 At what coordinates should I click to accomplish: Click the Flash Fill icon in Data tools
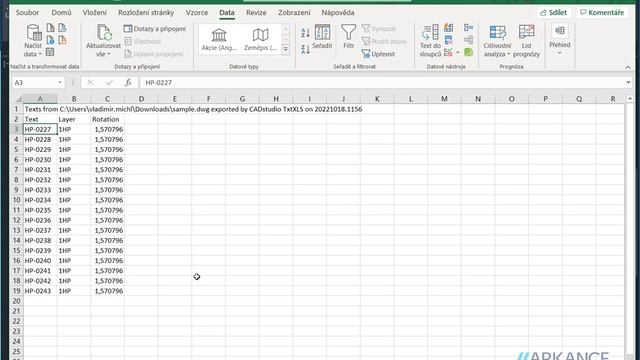click(x=449, y=28)
